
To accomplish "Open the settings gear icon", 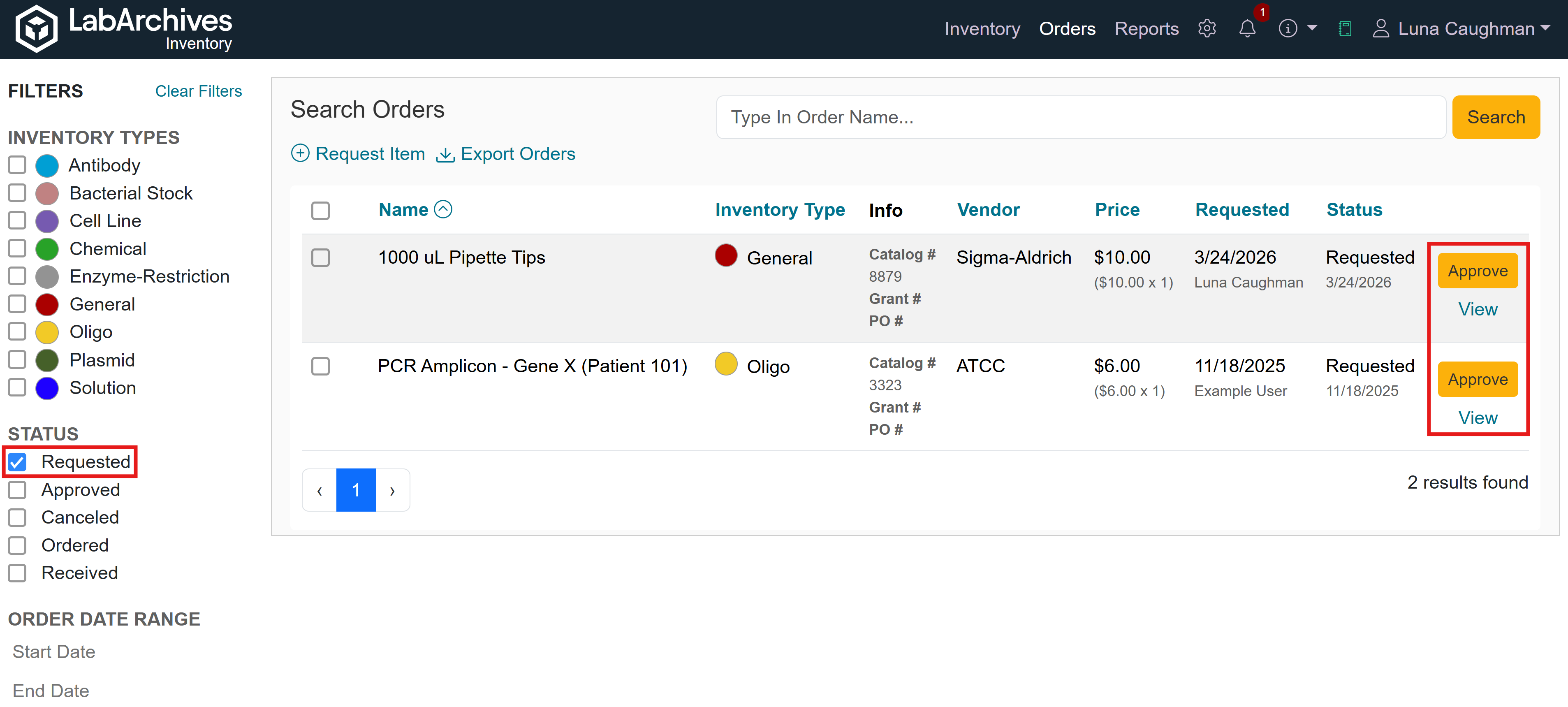I will coord(1207,29).
